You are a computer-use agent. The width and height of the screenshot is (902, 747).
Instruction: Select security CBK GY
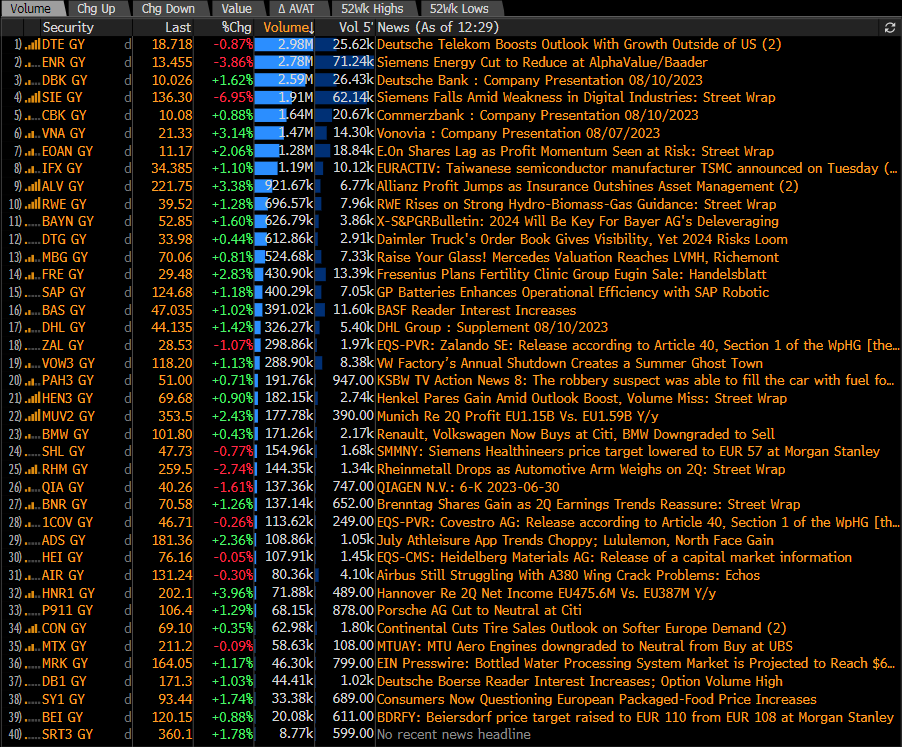(64, 116)
